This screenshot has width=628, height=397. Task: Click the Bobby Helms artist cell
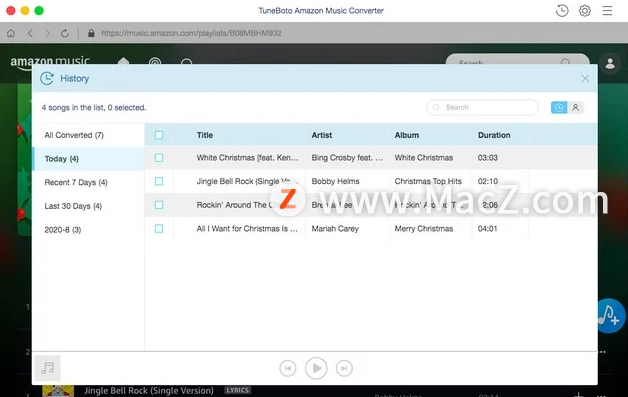[335, 181]
